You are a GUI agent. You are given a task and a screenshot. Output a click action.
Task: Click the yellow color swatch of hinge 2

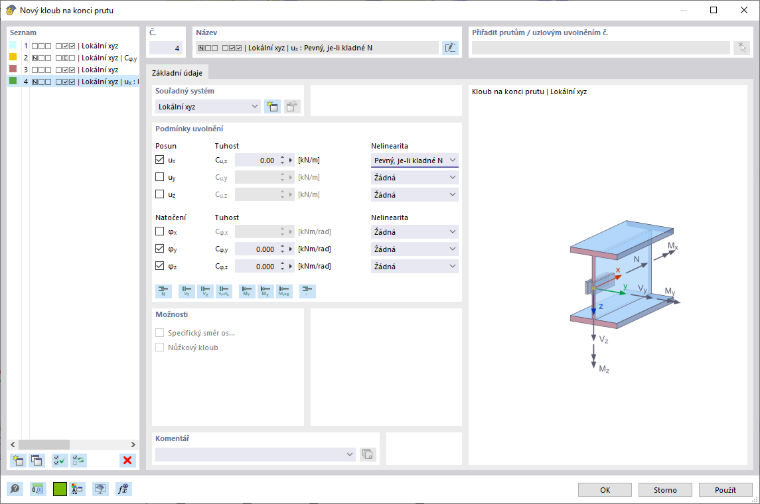(x=13, y=57)
